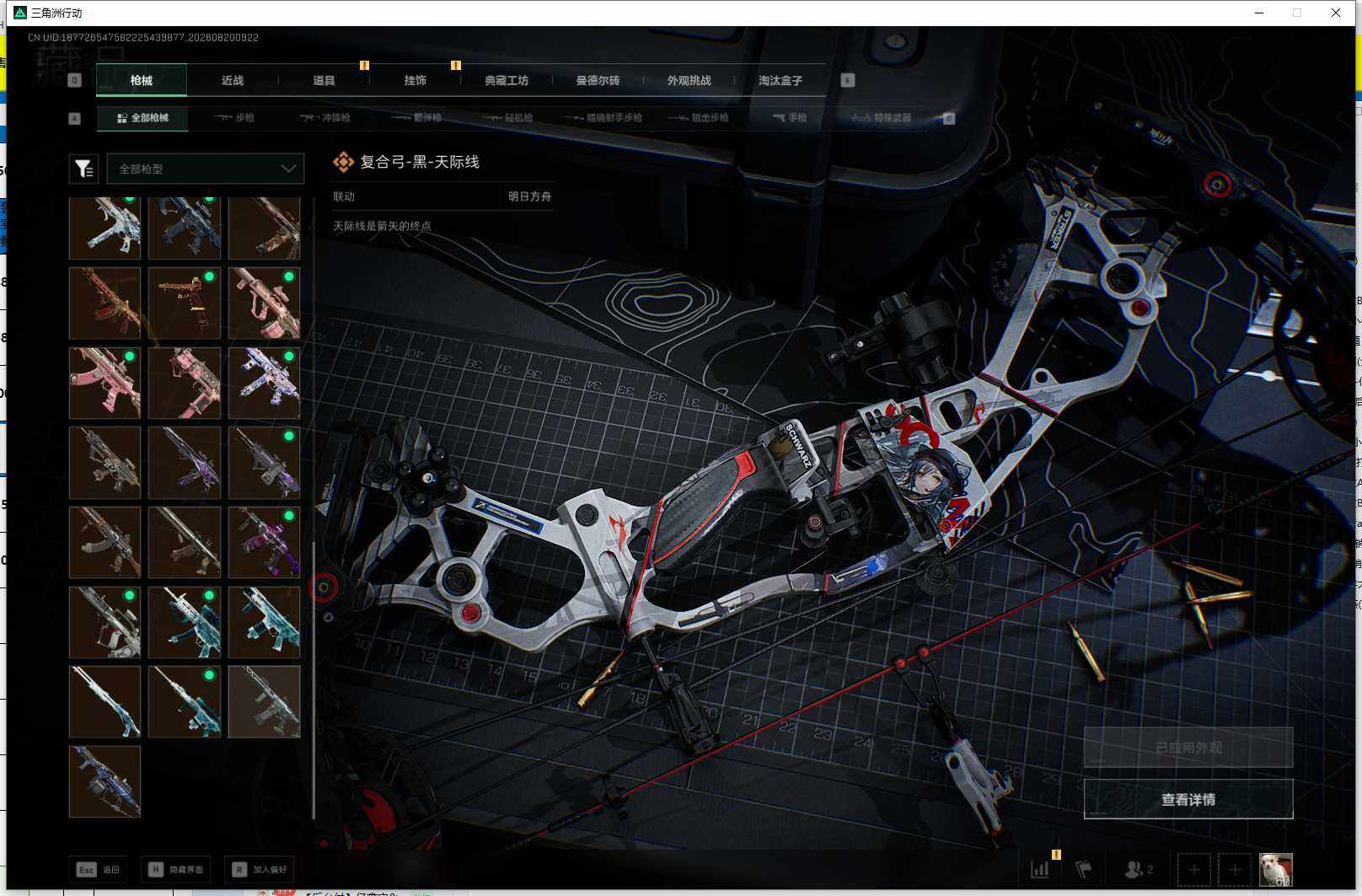Click the skin name 复合弓-黑-天际线
The height and width of the screenshot is (896, 1362).
(x=420, y=162)
